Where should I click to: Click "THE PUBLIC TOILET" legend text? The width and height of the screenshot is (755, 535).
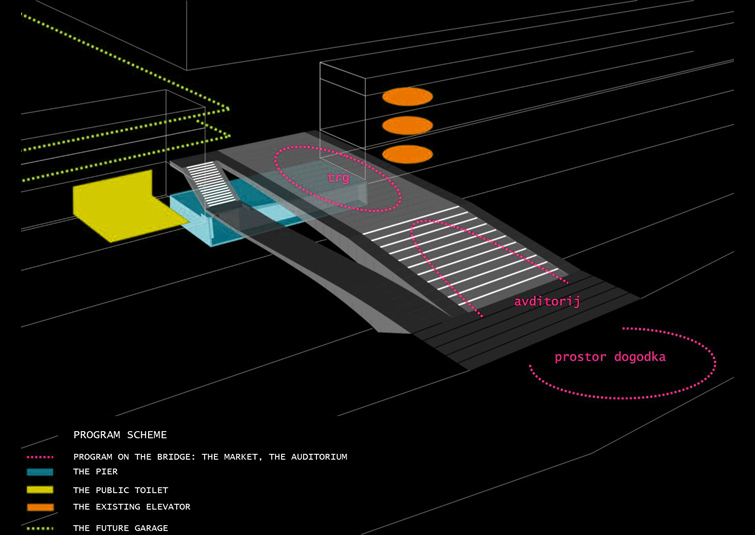pos(120,490)
